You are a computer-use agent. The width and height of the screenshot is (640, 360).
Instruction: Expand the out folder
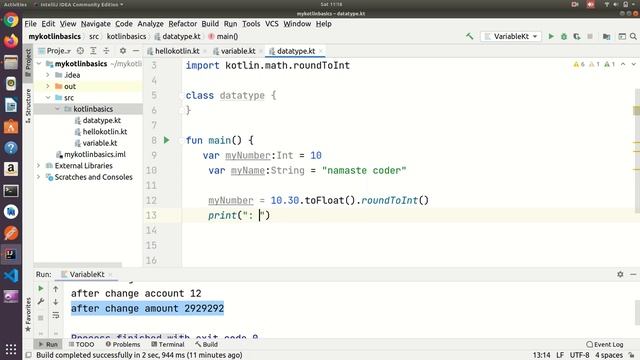(48, 87)
